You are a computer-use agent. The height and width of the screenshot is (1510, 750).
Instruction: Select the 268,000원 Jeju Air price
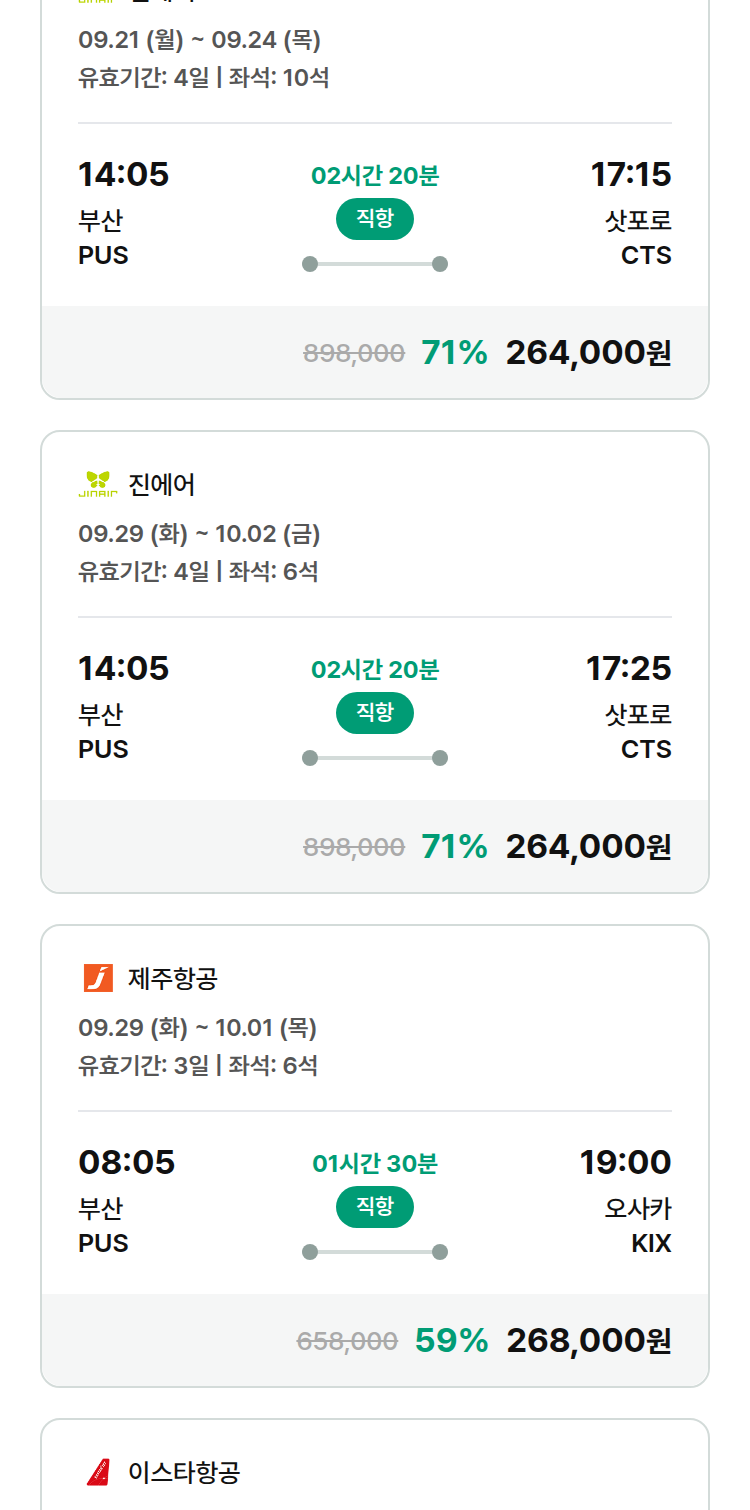589,1340
